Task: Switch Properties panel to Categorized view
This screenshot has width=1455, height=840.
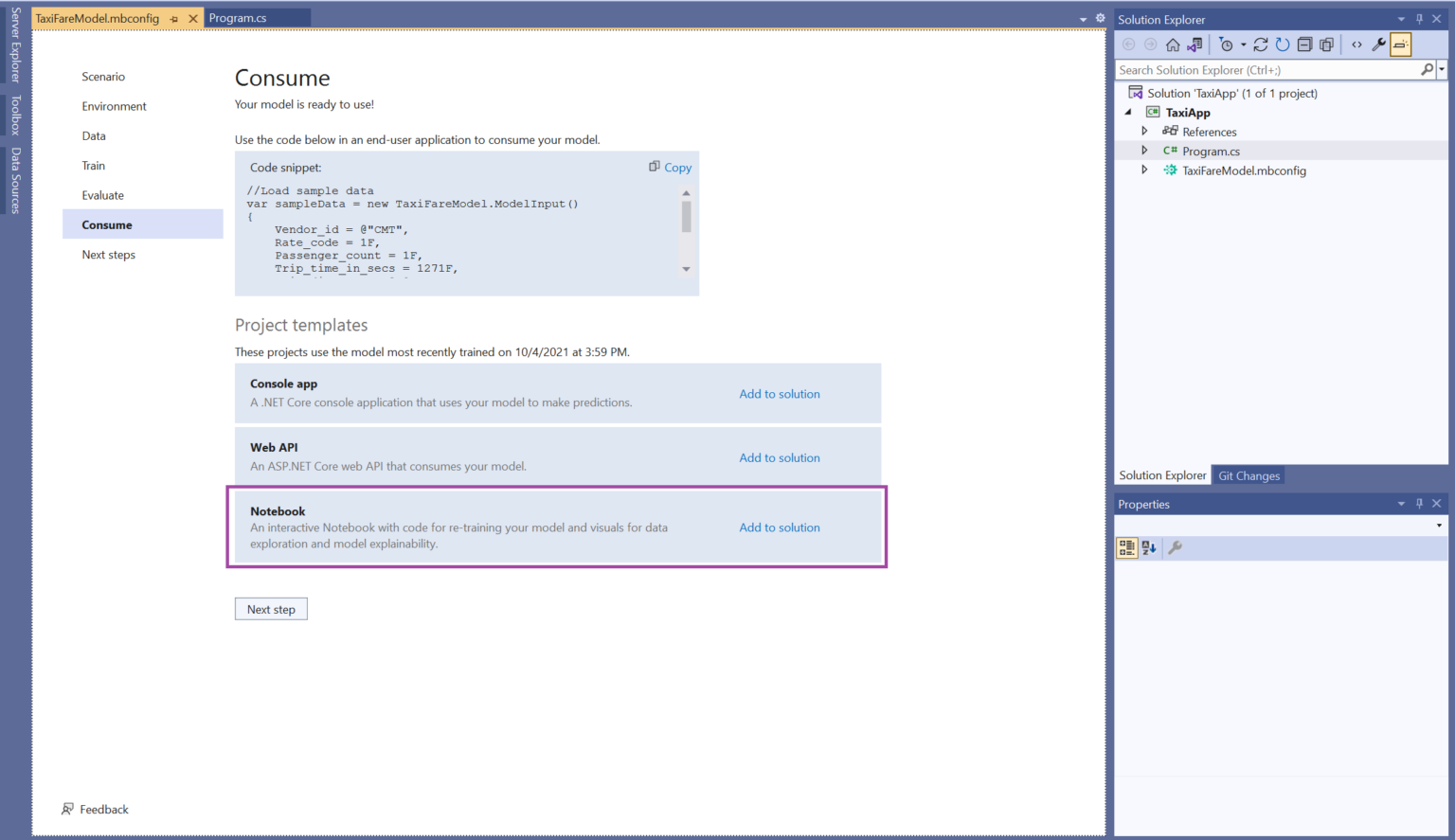Action: (1126, 547)
